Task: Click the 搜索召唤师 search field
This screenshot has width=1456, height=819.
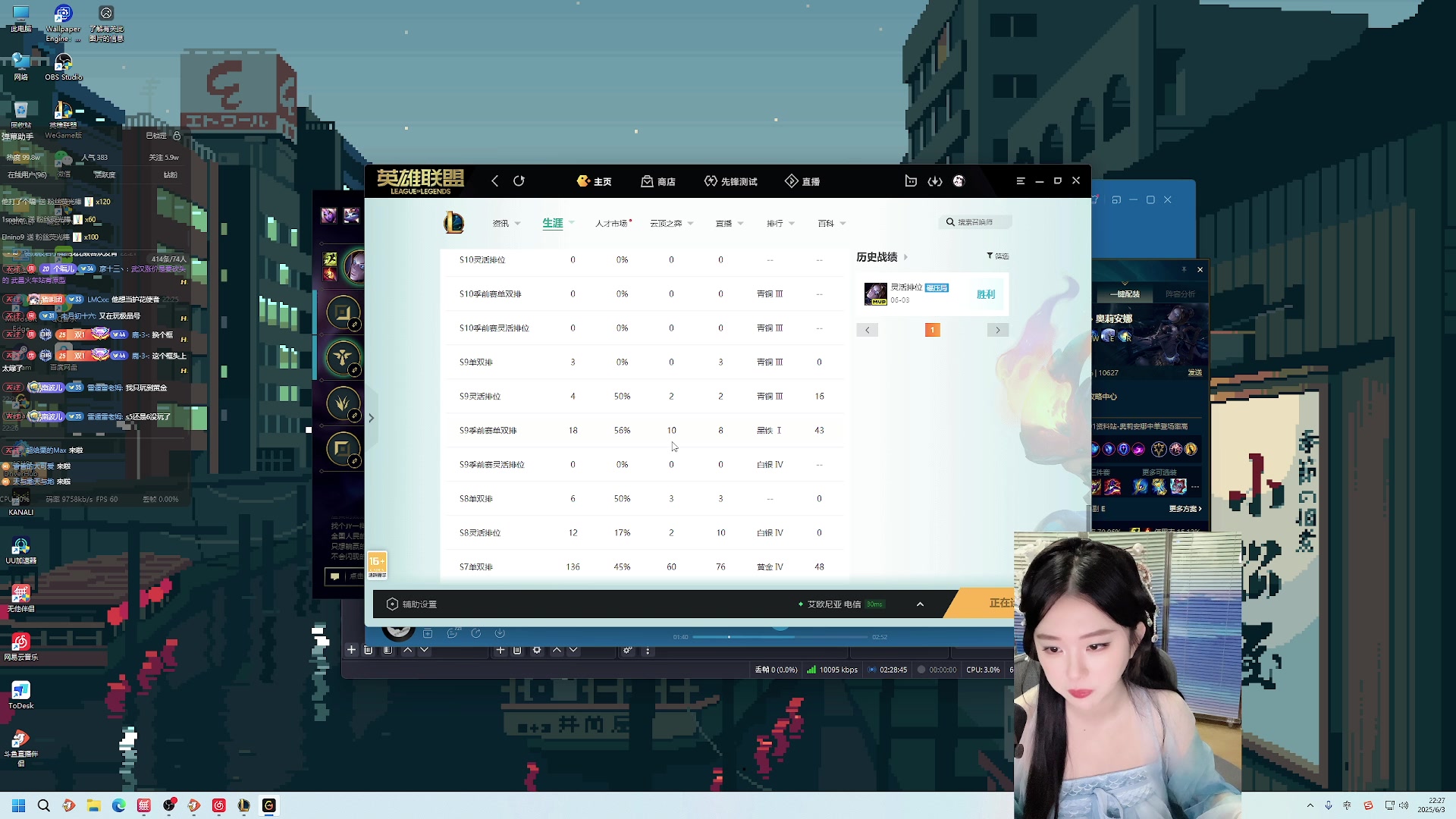Action: pos(976,222)
